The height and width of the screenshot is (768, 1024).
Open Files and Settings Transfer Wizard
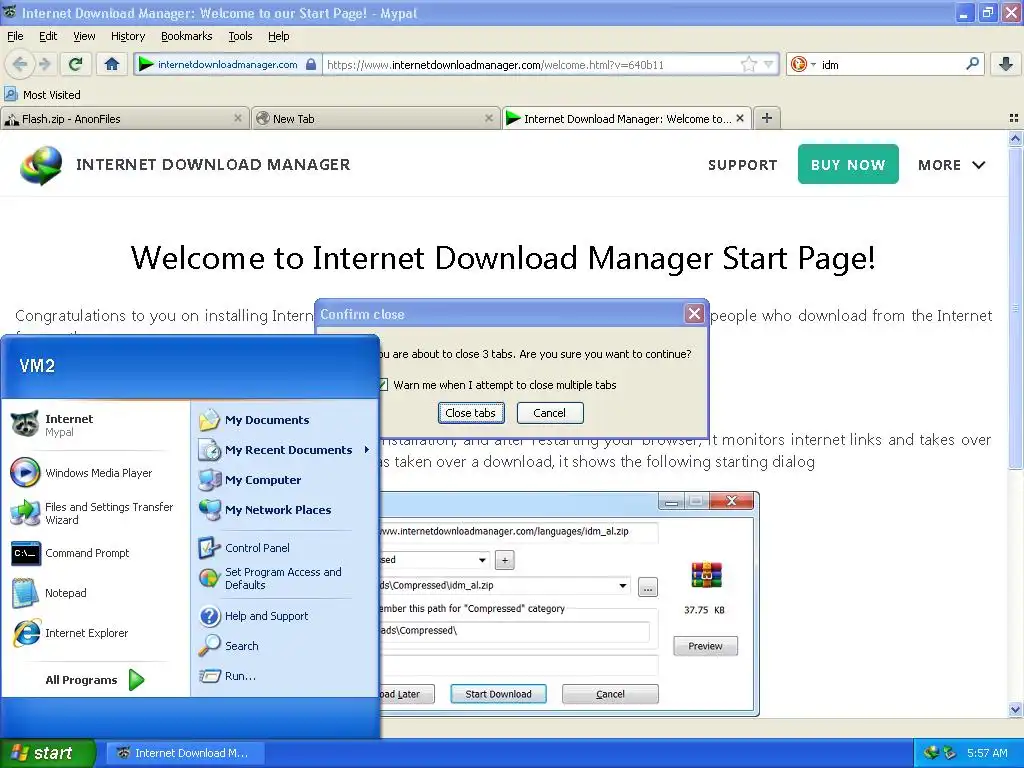click(95, 513)
